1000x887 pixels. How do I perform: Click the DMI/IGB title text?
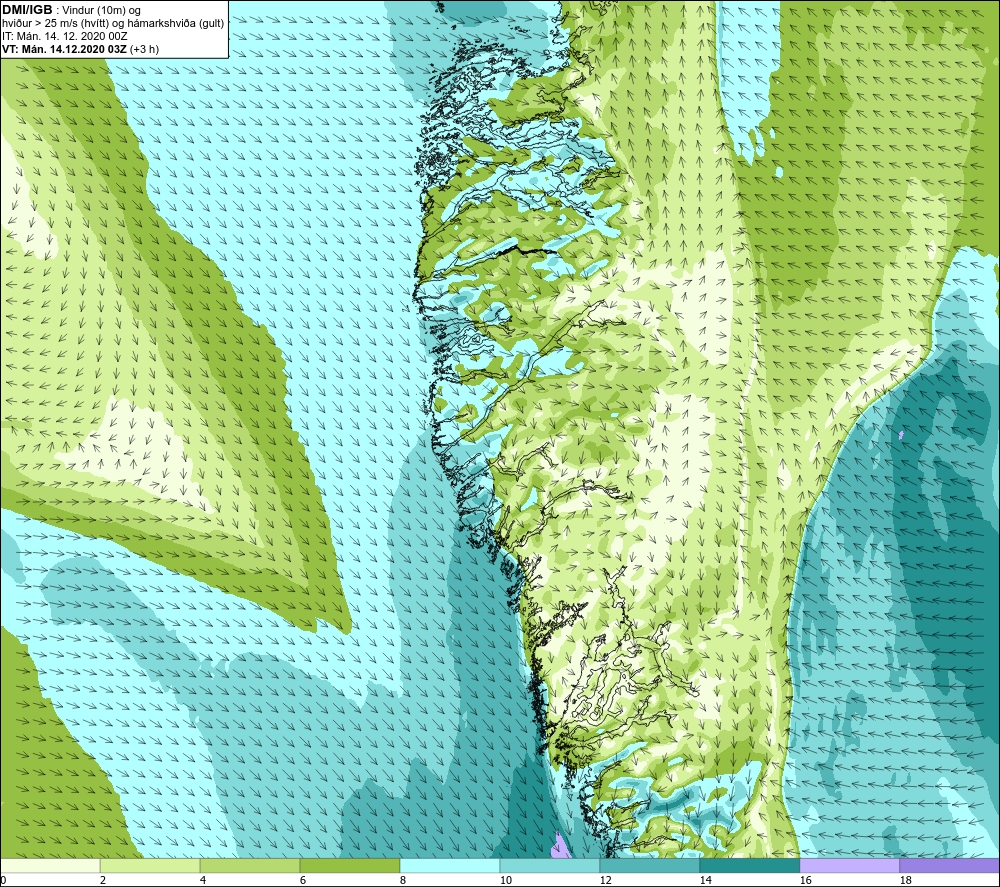pyautogui.click(x=27, y=10)
